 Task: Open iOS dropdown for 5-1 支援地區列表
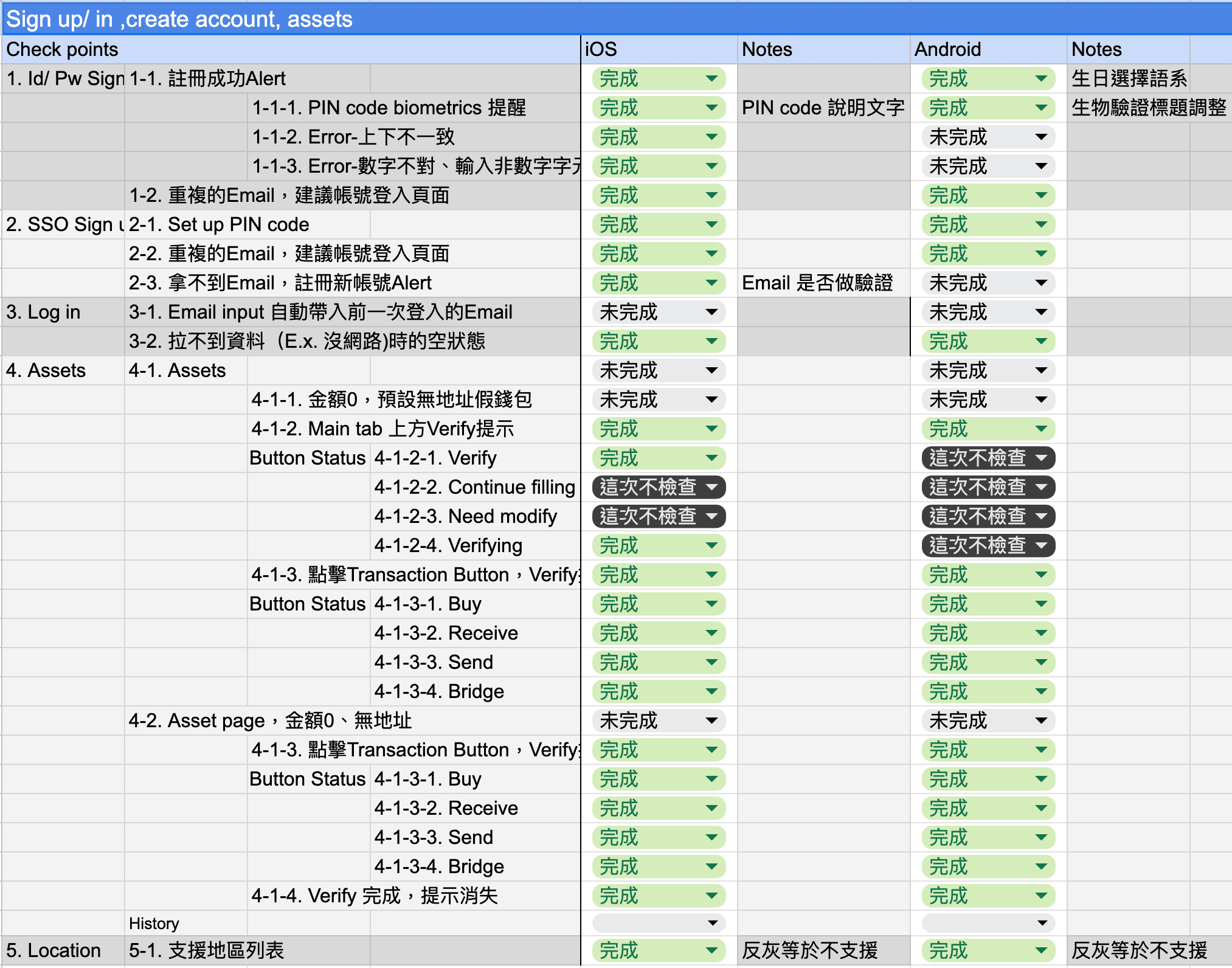pyautogui.click(x=659, y=951)
